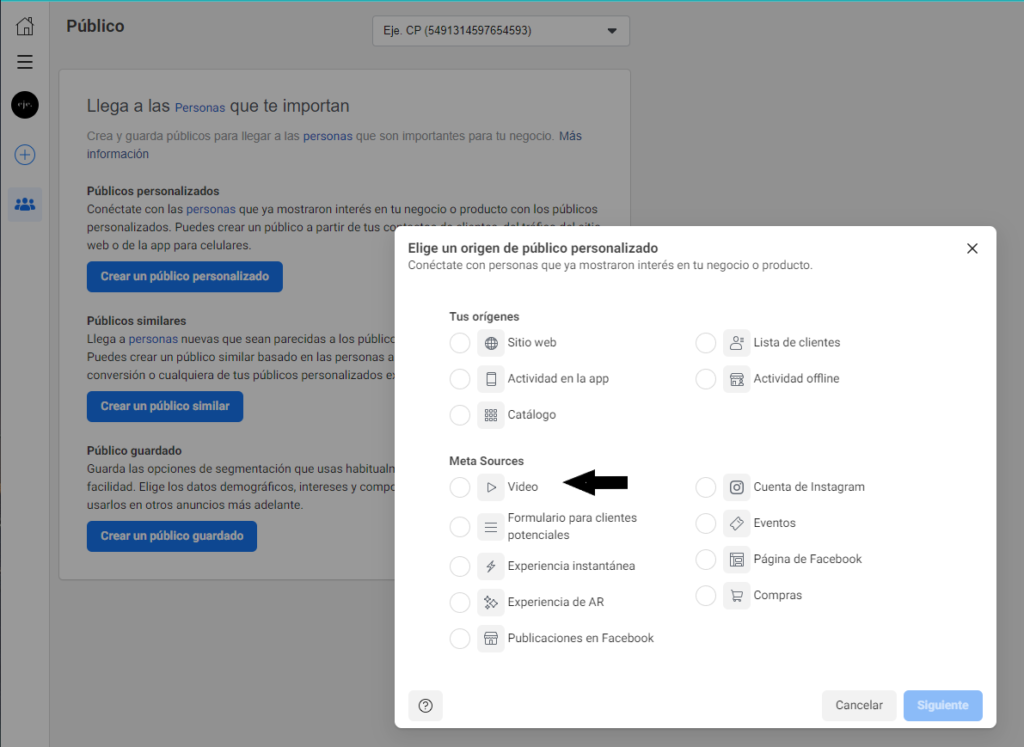Click the plus create icon in sidebar
The height and width of the screenshot is (747, 1024).
click(25, 155)
